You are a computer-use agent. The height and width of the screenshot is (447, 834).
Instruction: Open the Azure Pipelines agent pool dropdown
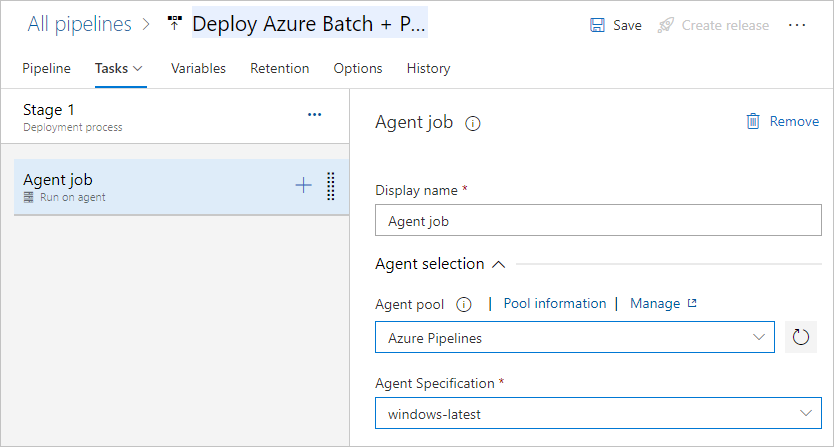coord(574,337)
